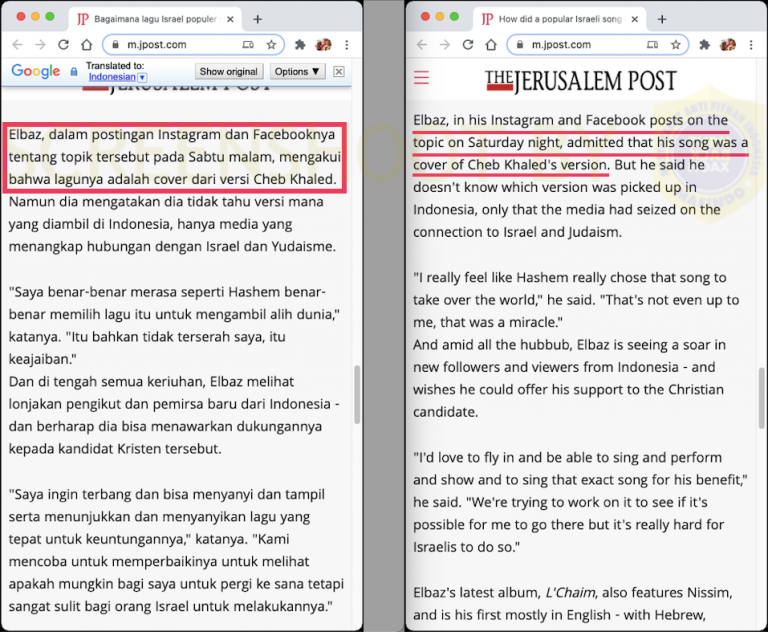768x632 pixels.
Task: Click the paragraph starting 'And amid all the hubbub'
Action: click(x=569, y=378)
